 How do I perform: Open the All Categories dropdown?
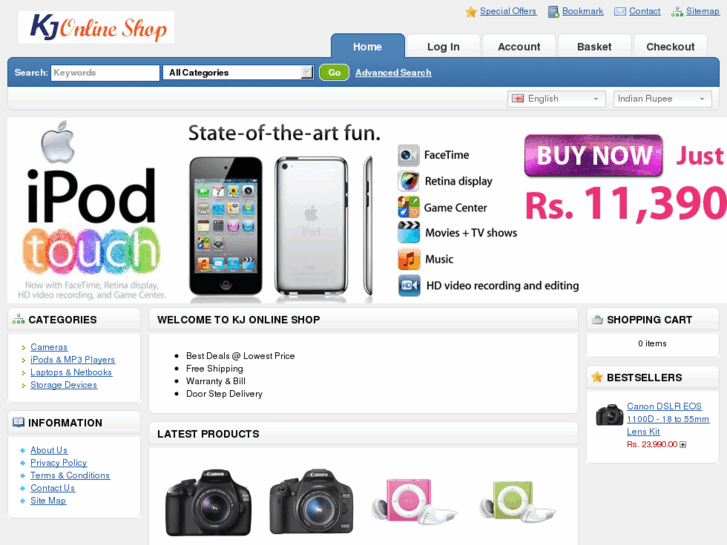click(238, 73)
